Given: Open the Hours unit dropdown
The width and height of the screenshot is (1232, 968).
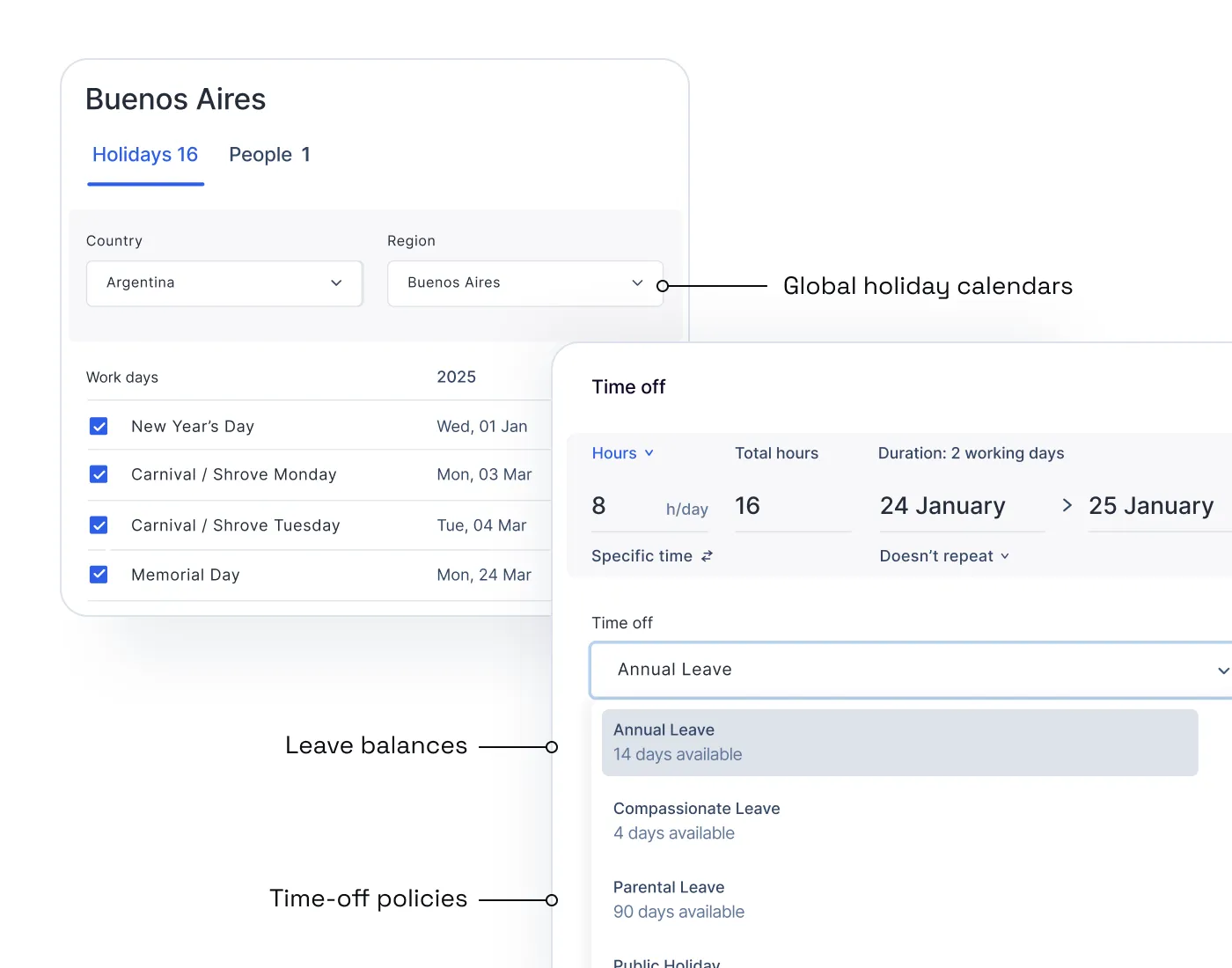Looking at the screenshot, I should pos(623,453).
